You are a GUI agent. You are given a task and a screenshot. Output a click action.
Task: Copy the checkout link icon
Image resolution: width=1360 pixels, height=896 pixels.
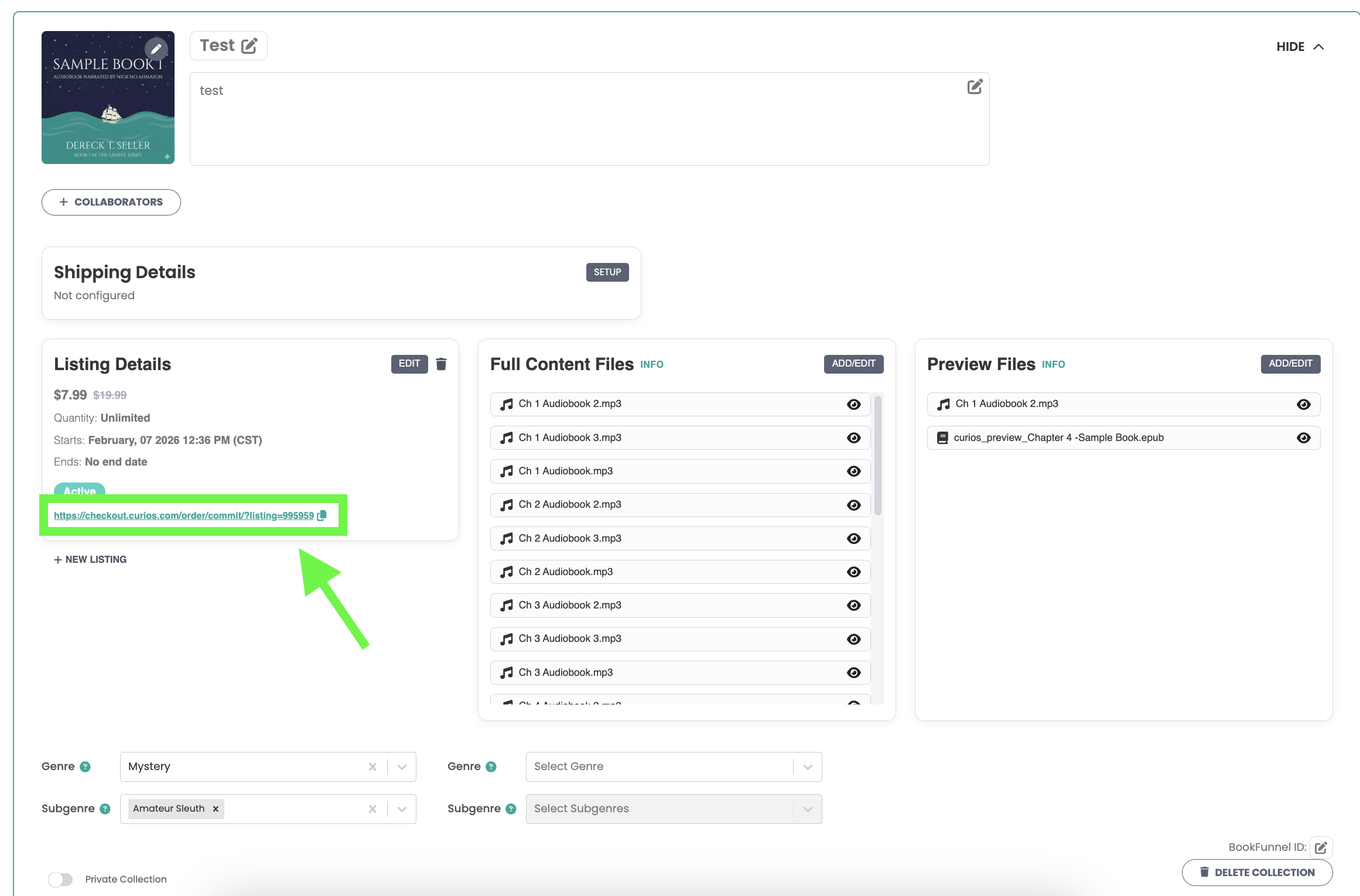point(322,515)
